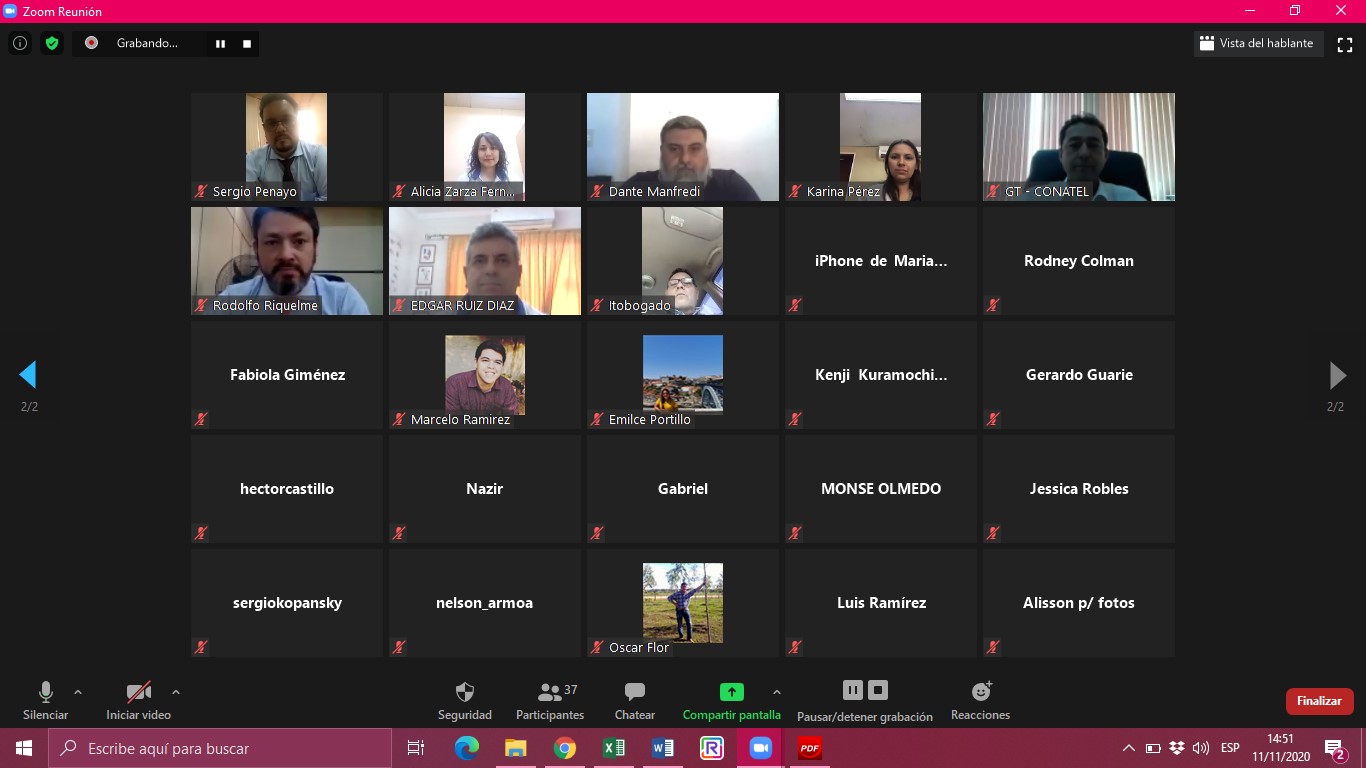Select Itobogado video tile
This screenshot has width=1366, height=768.
683,261
